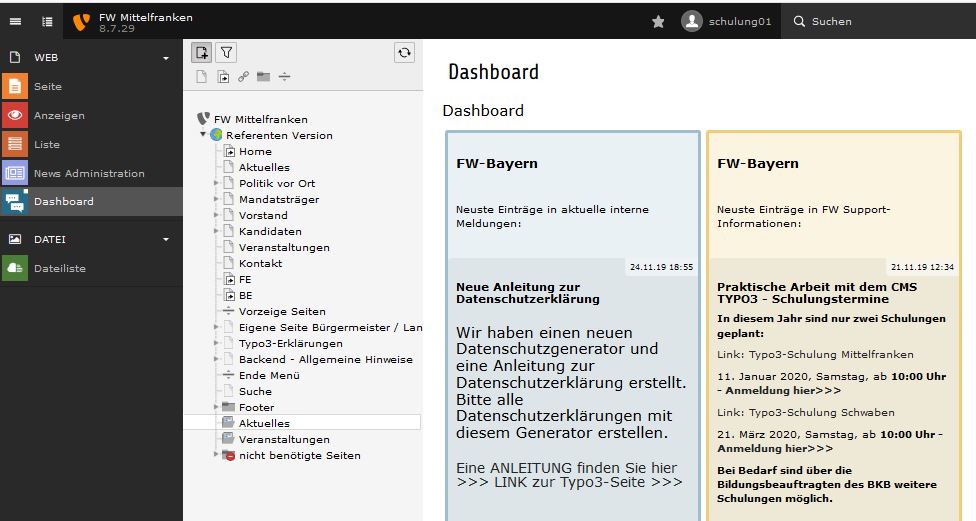This screenshot has height=521, width=976.
Task: Click the green Dateiliste icon
Action: tap(15, 268)
